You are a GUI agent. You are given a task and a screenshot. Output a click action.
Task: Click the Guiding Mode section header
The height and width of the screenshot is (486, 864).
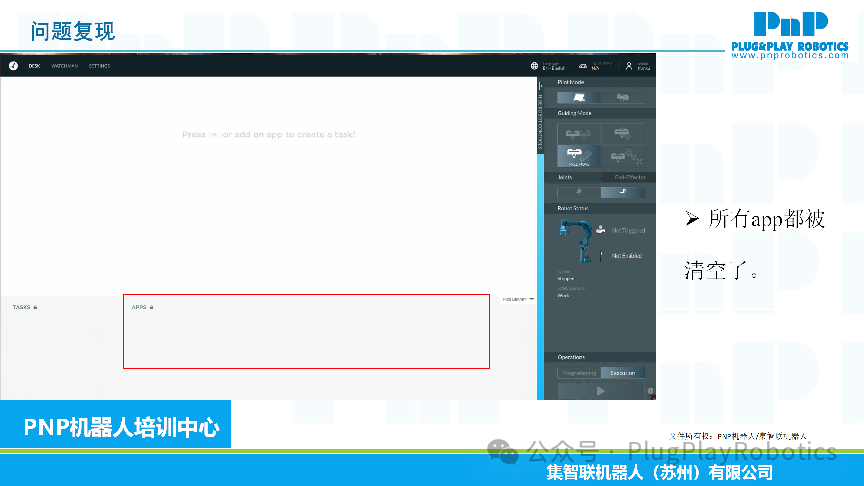[x=574, y=113]
